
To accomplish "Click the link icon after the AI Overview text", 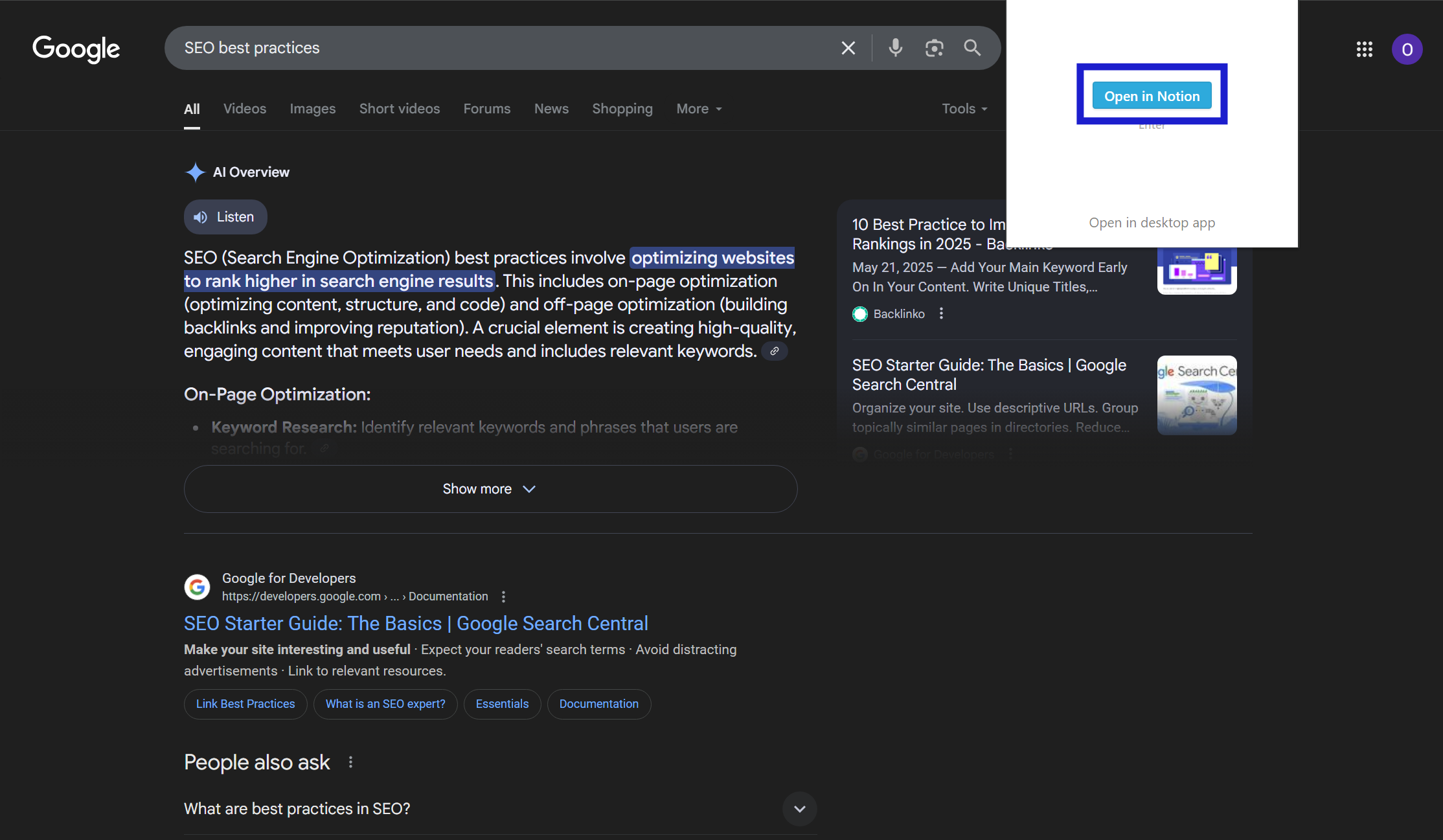I will [774, 350].
